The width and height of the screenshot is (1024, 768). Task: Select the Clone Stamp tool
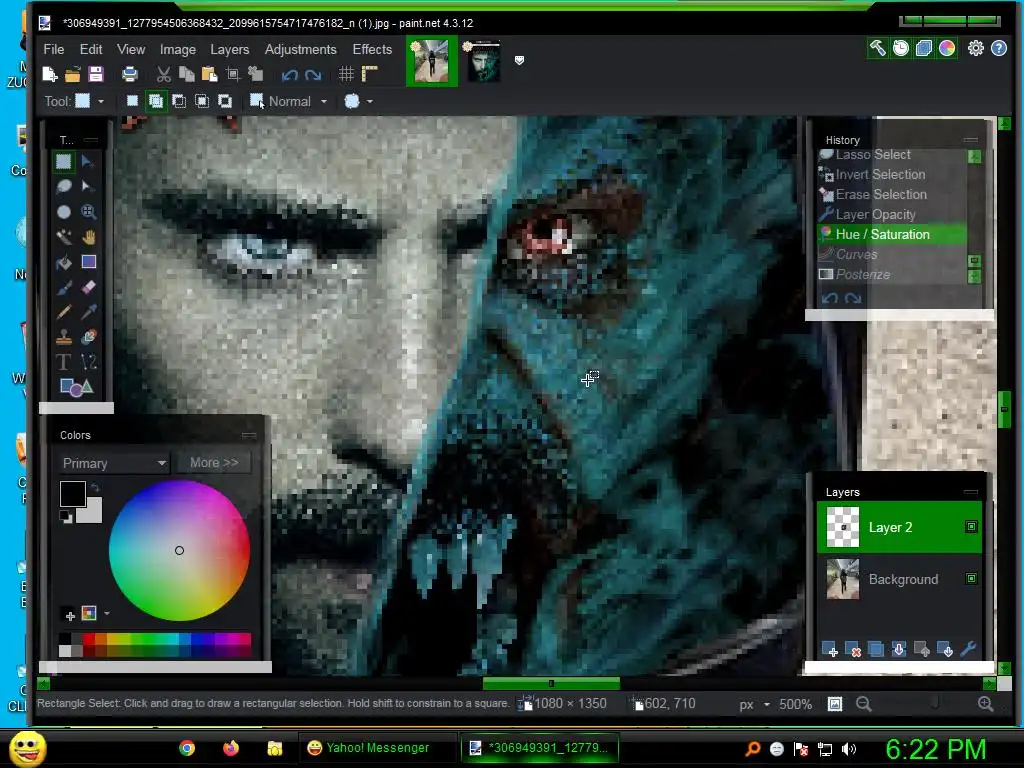pyautogui.click(x=63, y=337)
